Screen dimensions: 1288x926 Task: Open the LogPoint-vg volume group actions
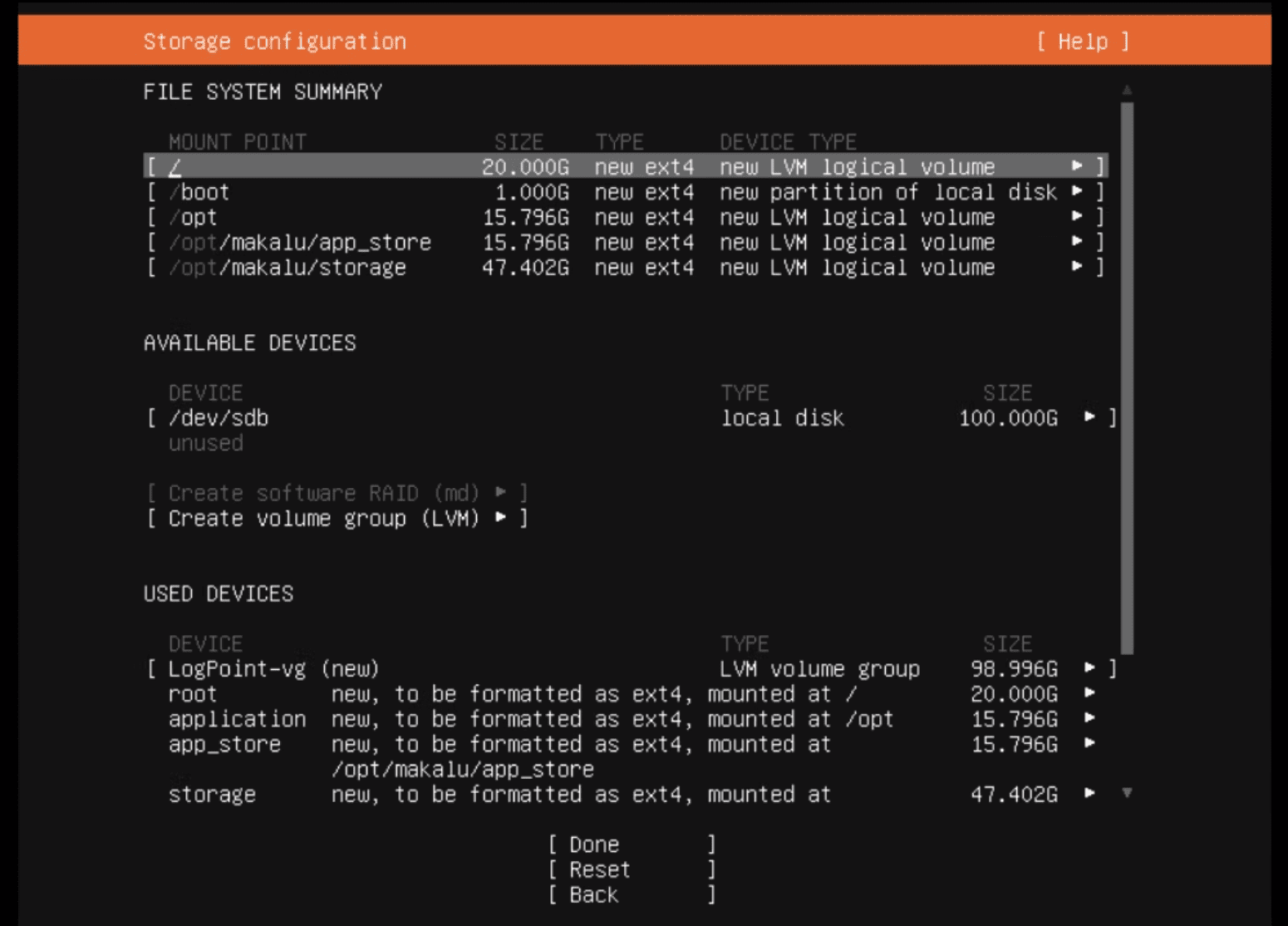click(1089, 668)
